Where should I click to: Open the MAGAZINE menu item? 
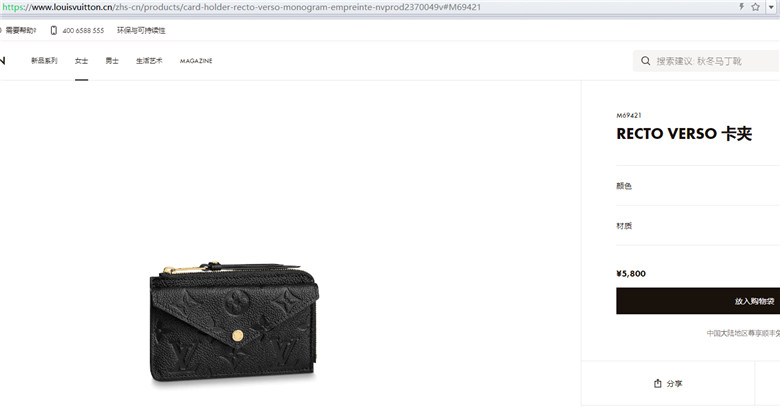click(x=196, y=61)
